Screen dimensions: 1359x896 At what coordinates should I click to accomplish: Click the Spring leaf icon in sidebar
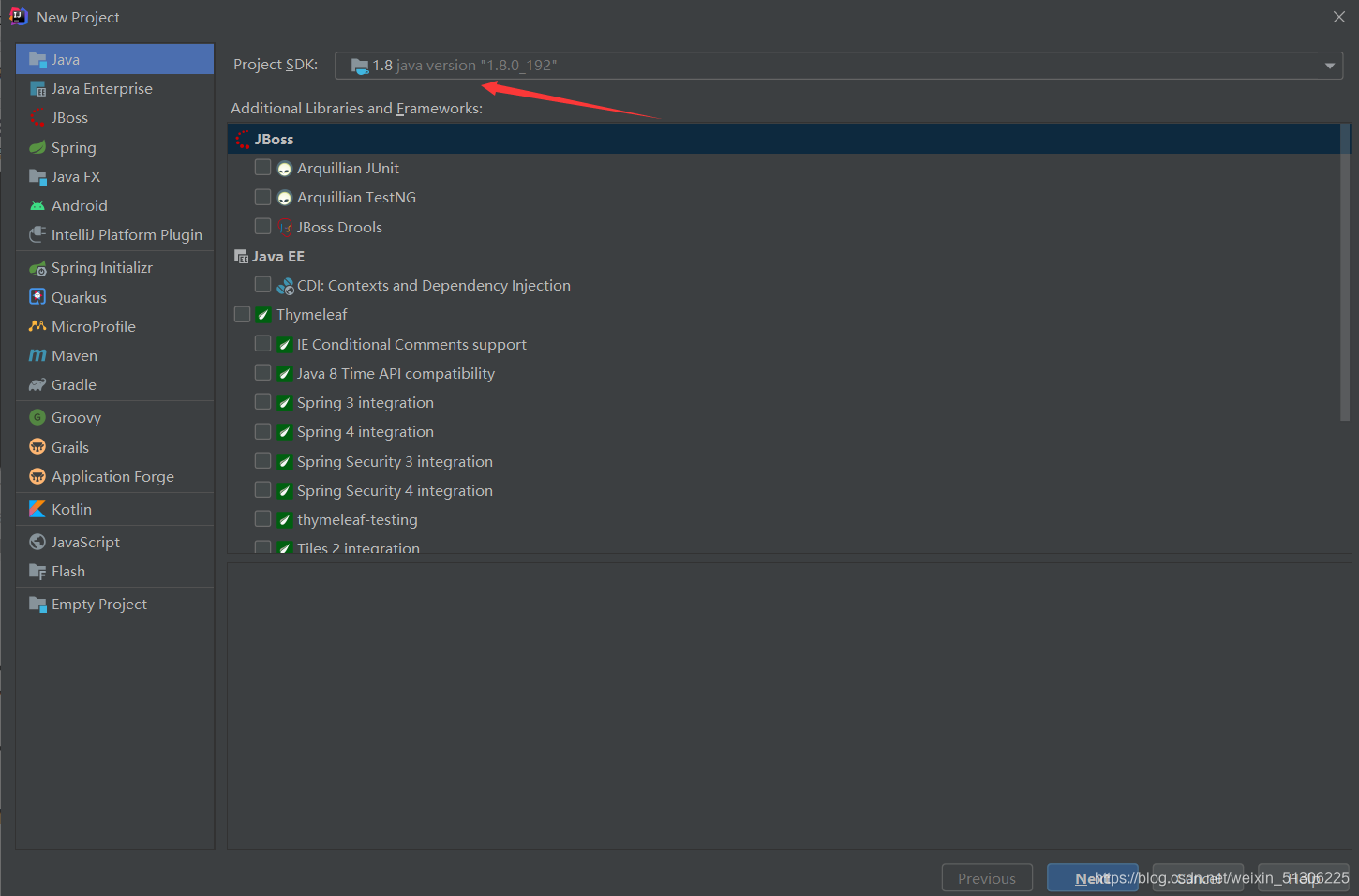click(37, 147)
